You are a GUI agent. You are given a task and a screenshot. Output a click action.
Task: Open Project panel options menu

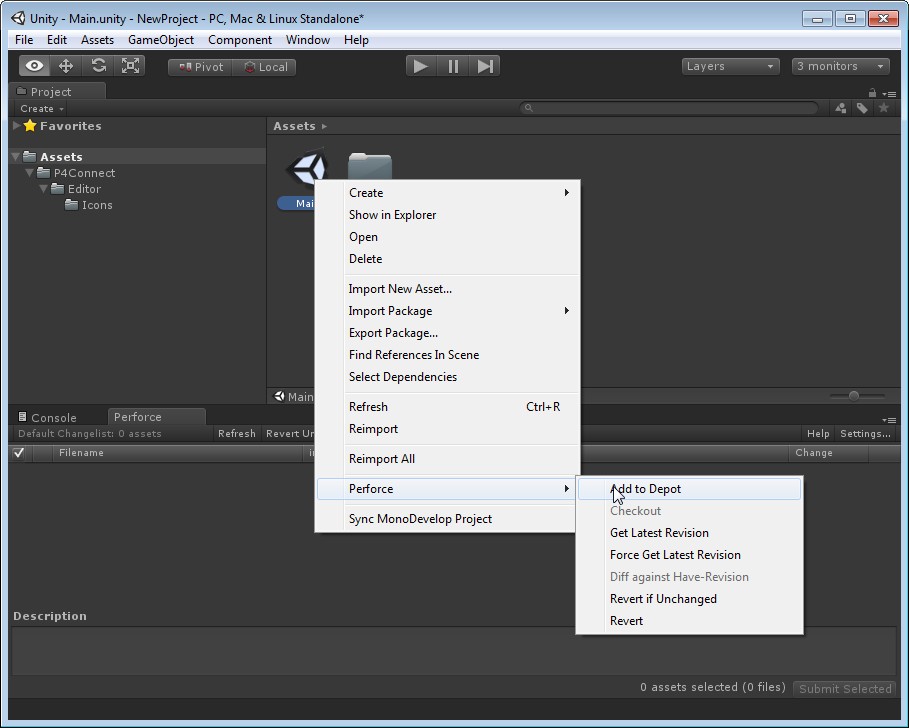[x=889, y=93]
